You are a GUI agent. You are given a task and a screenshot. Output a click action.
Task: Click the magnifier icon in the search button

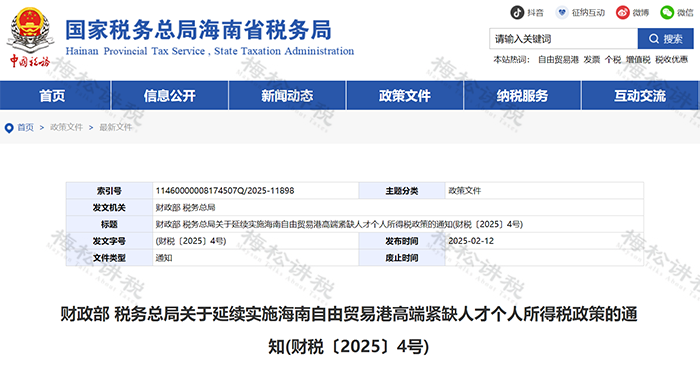pyautogui.click(x=654, y=39)
